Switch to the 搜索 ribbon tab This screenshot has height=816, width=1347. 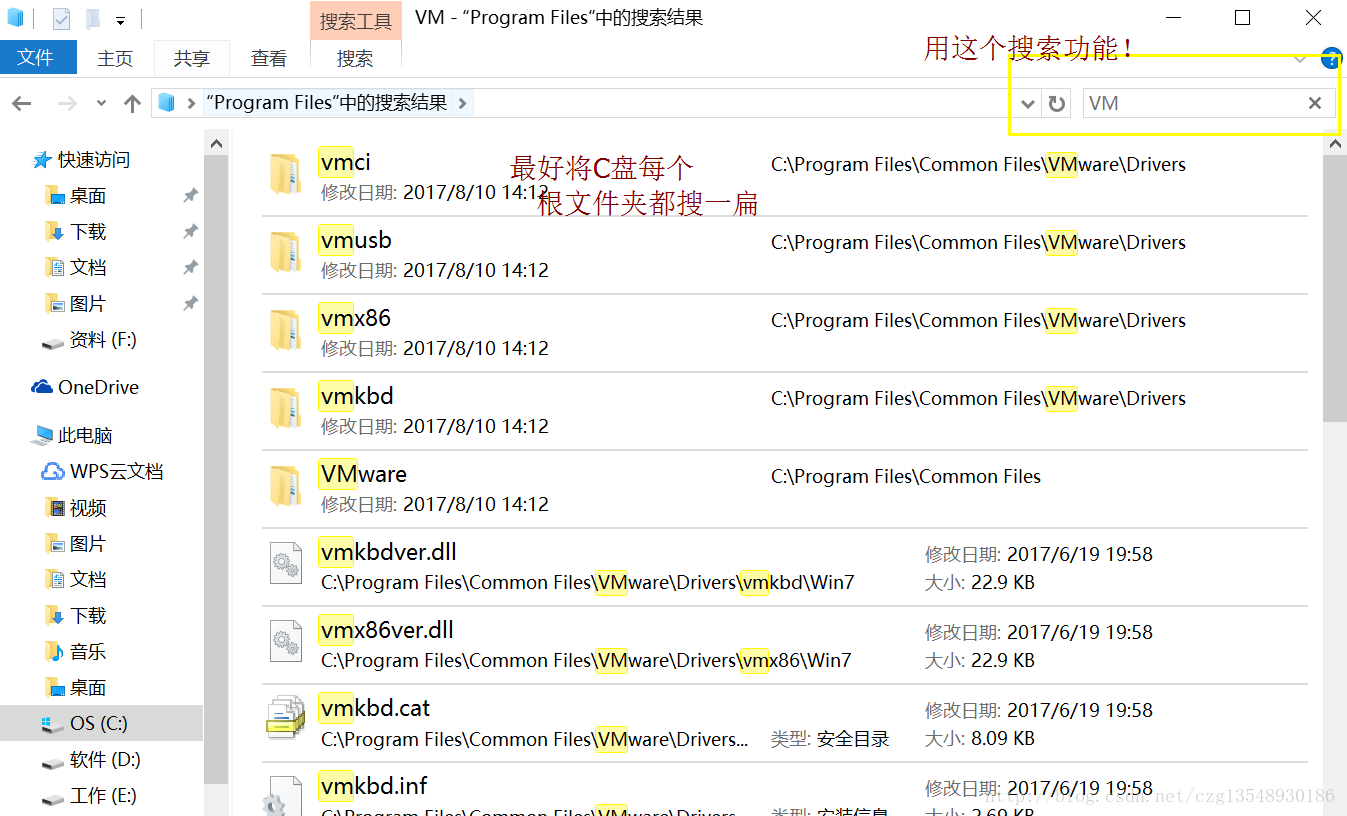click(355, 59)
